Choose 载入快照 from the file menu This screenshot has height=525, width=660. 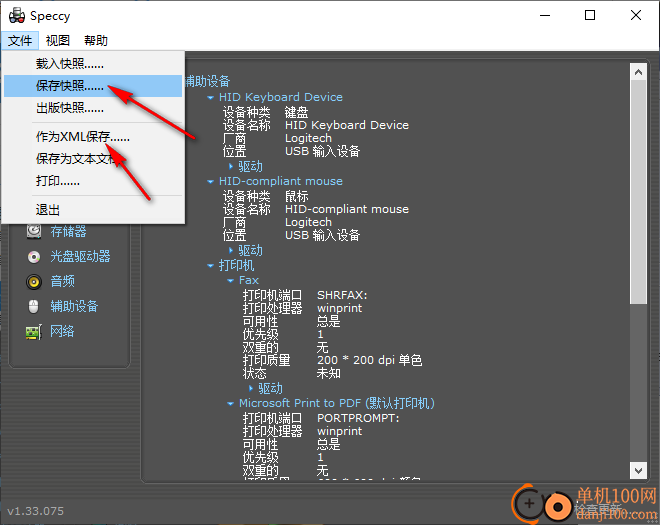click(x=93, y=64)
